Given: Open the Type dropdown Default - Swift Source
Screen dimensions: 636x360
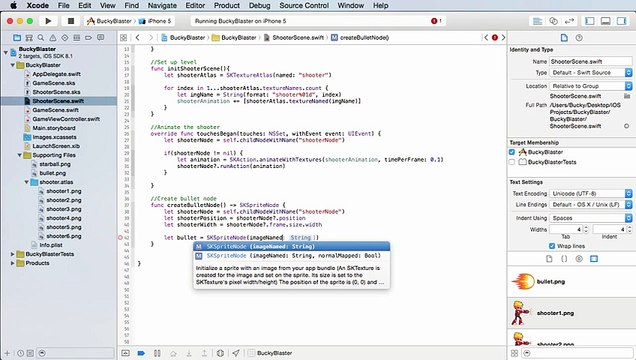Looking at the screenshot, I should (x=591, y=73).
